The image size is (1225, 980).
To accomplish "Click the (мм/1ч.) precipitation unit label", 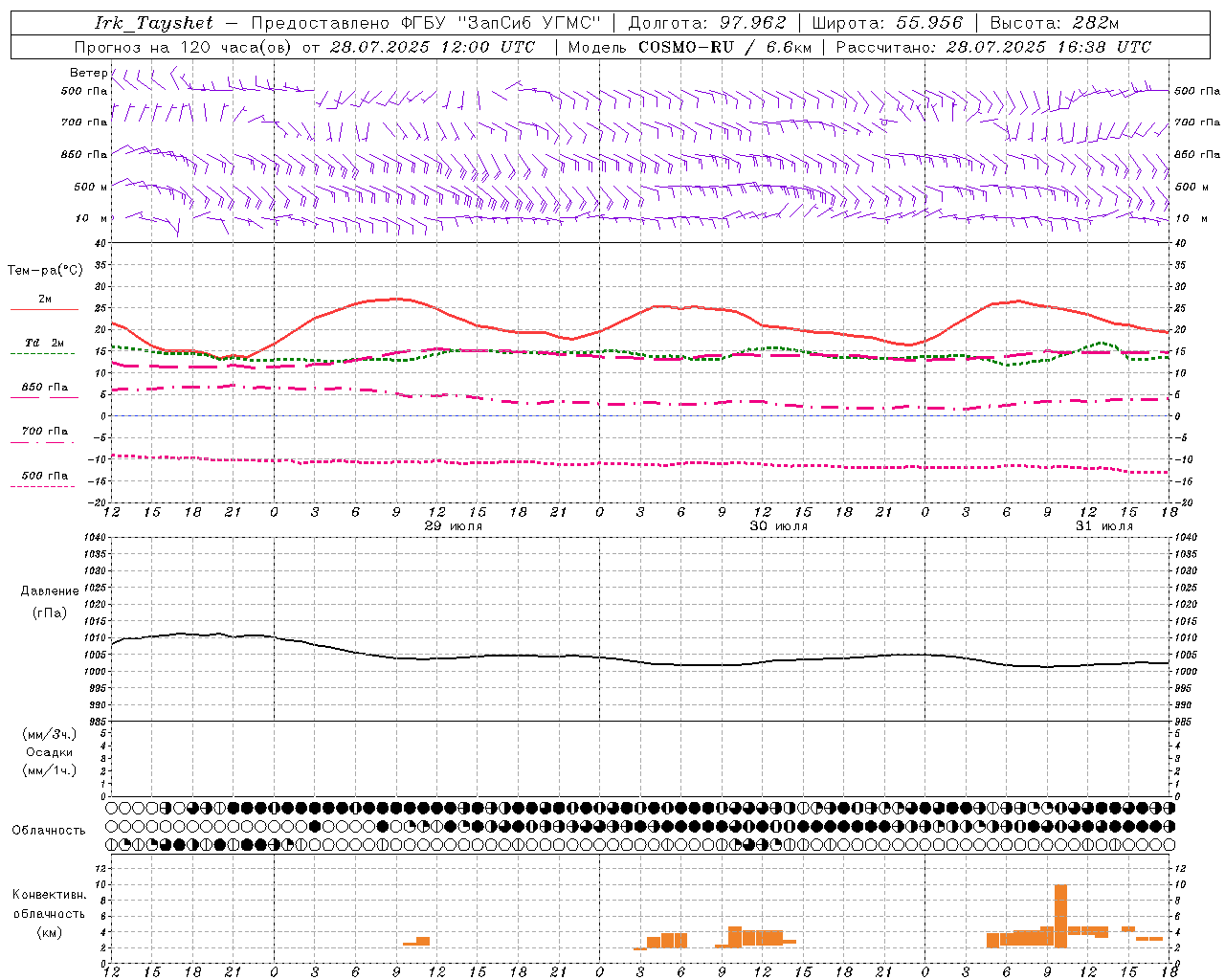I will click(x=50, y=770).
